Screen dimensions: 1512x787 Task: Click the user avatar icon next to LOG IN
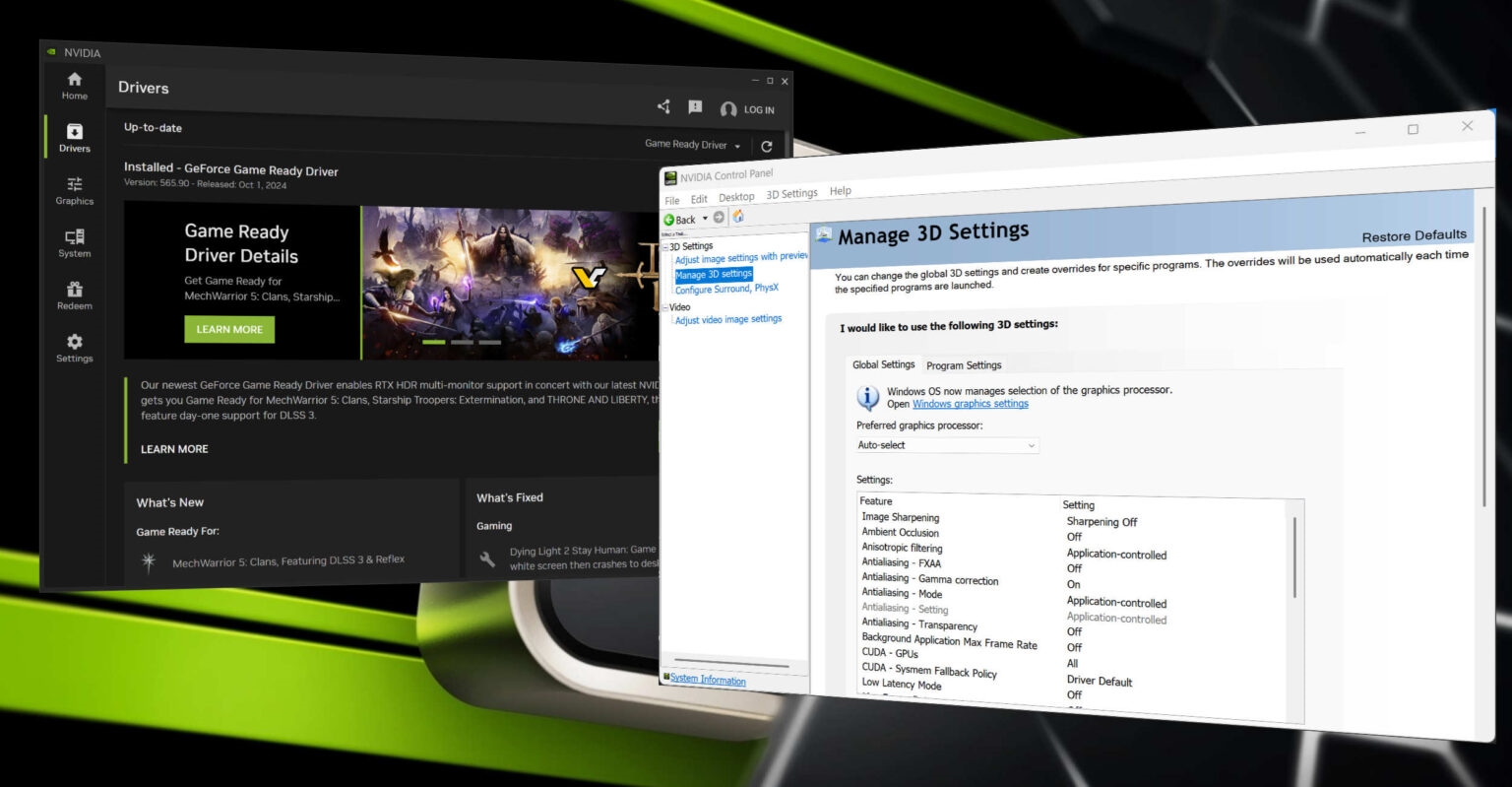(728, 109)
